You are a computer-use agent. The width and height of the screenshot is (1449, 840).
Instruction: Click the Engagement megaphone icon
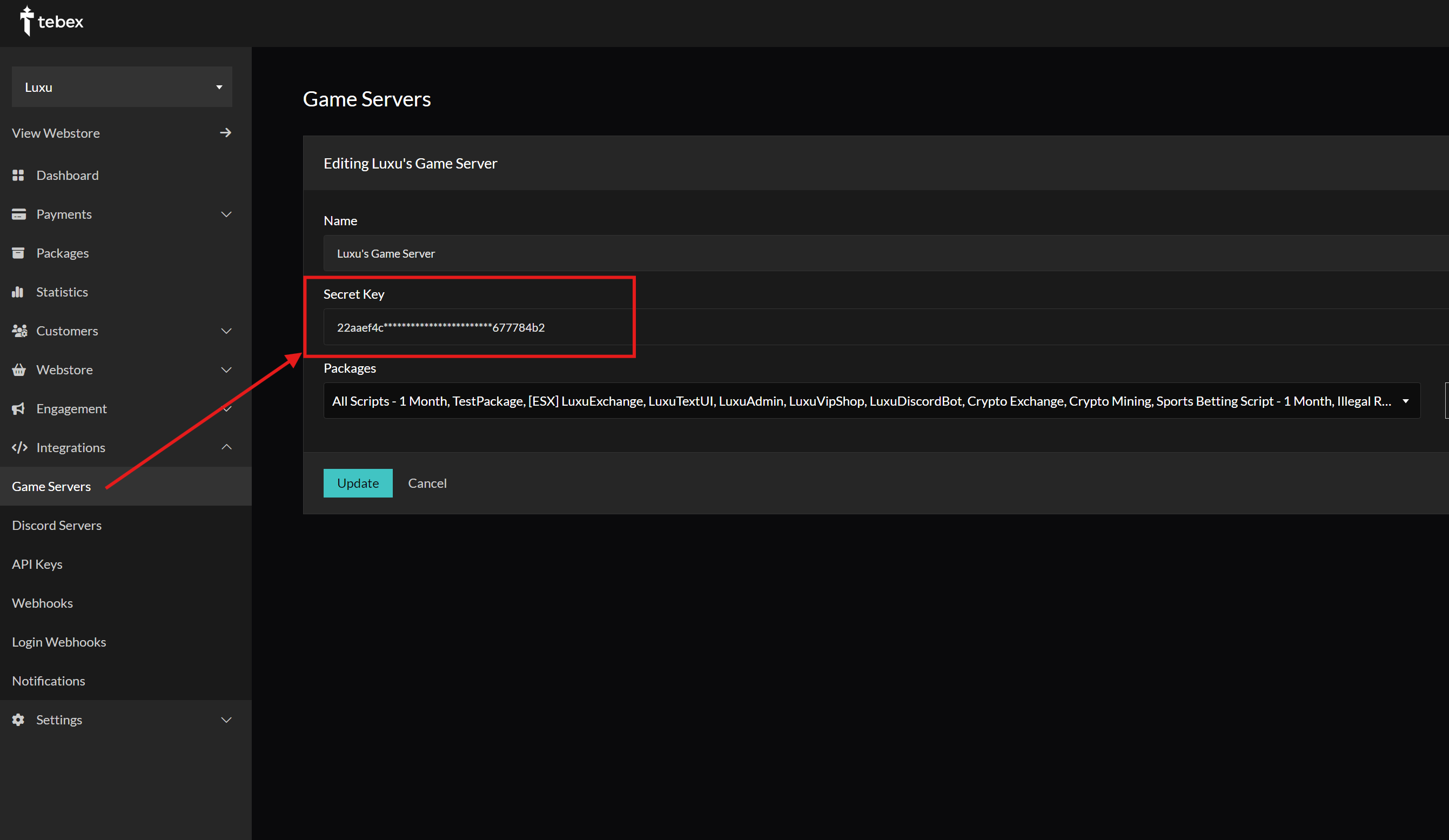[x=18, y=409]
